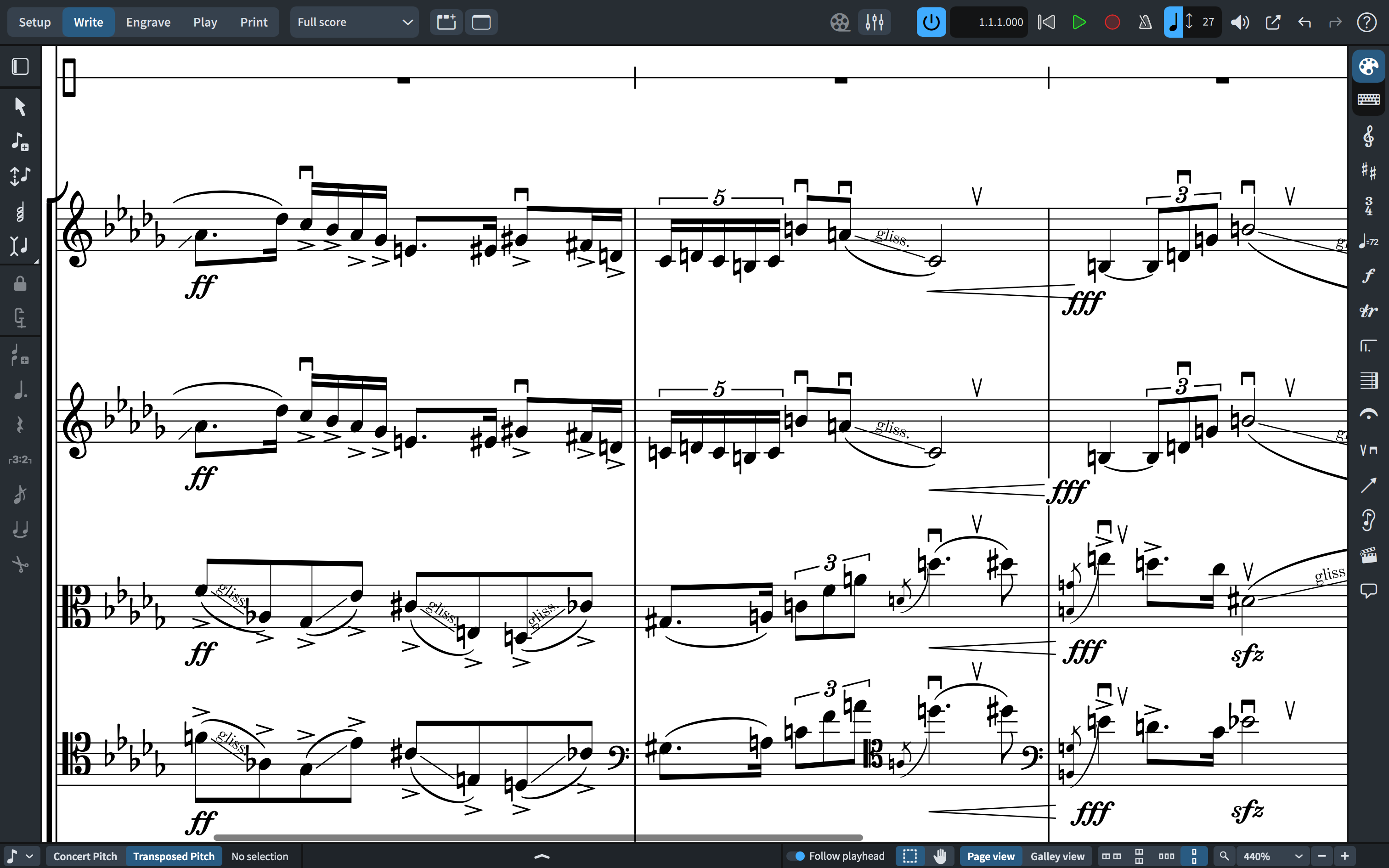This screenshot has height=868, width=1389.
Task: Toggle the show tabs bar icon
Action: click(x=481, y=22)
